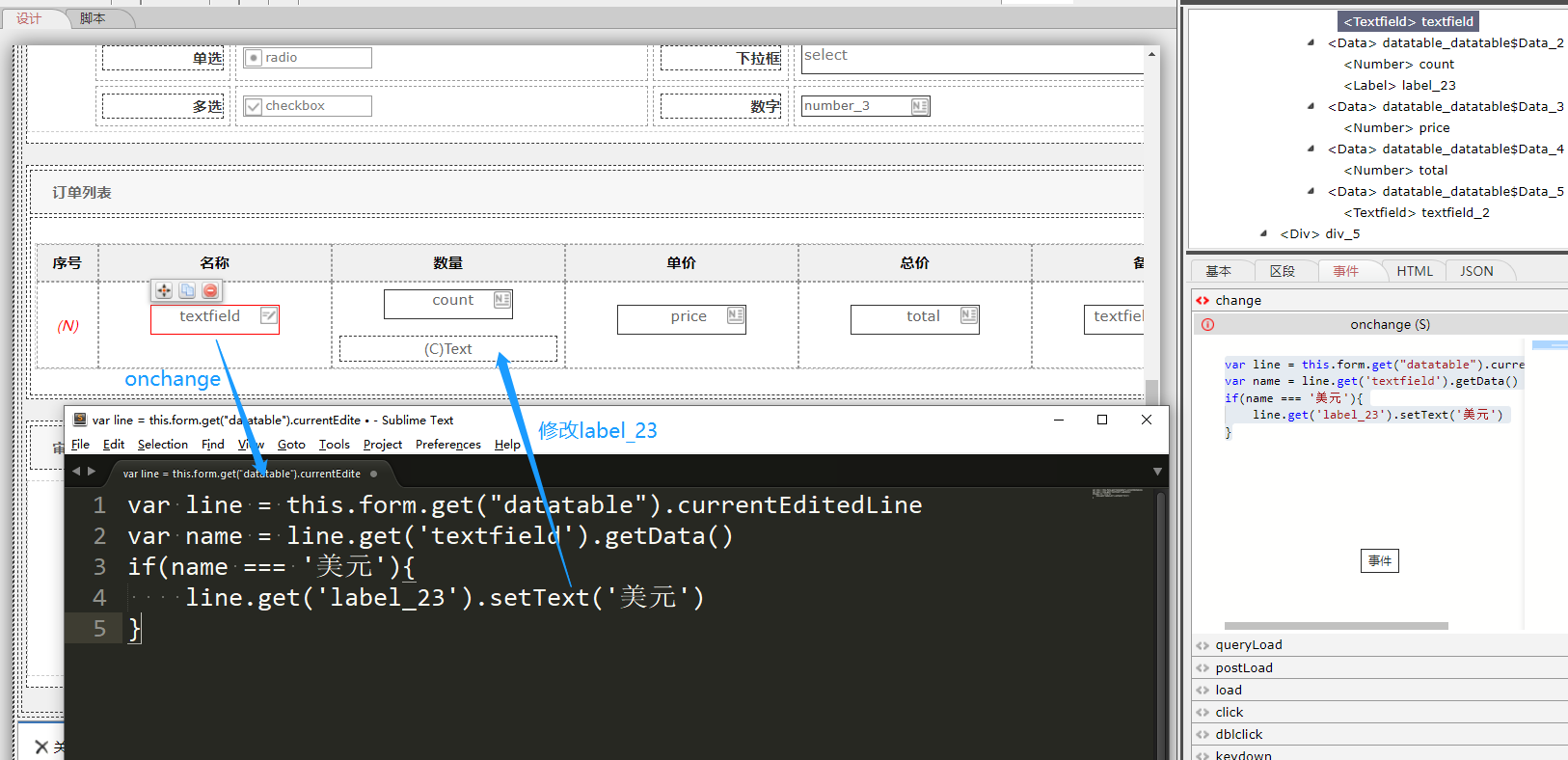1568x760 pixels.
Task: Click the red change event icon
Action: (x=1203, y=300)
